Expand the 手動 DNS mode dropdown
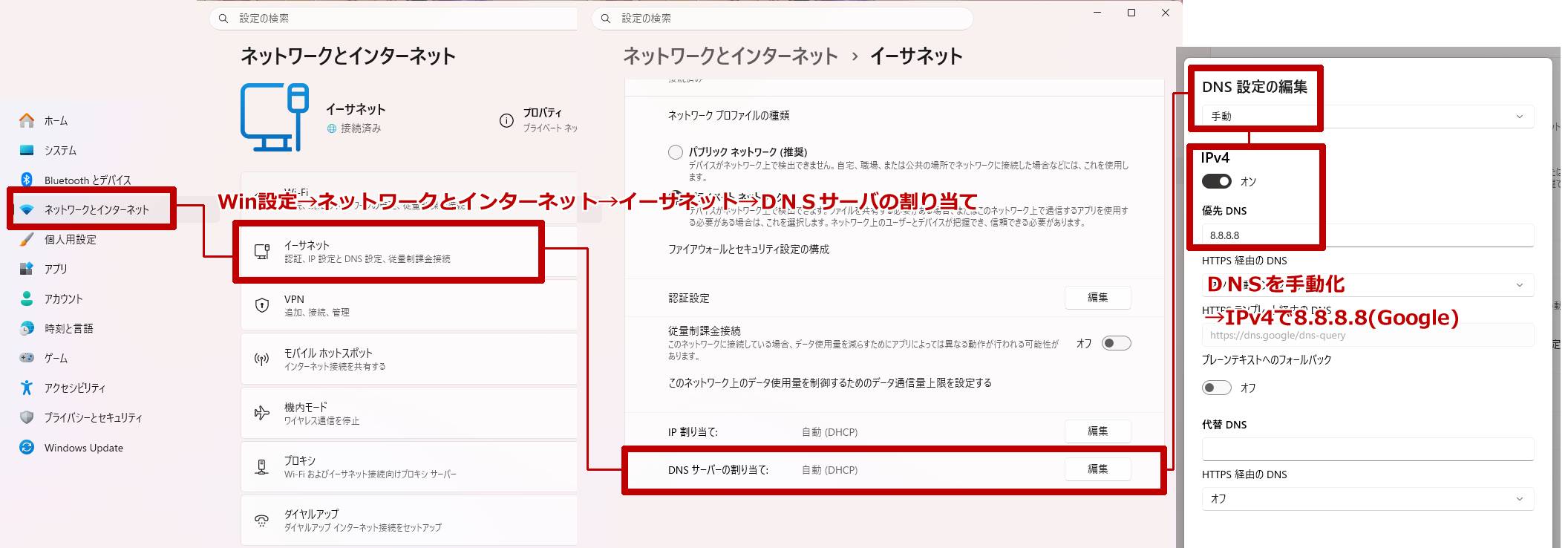 [1368, 117]
